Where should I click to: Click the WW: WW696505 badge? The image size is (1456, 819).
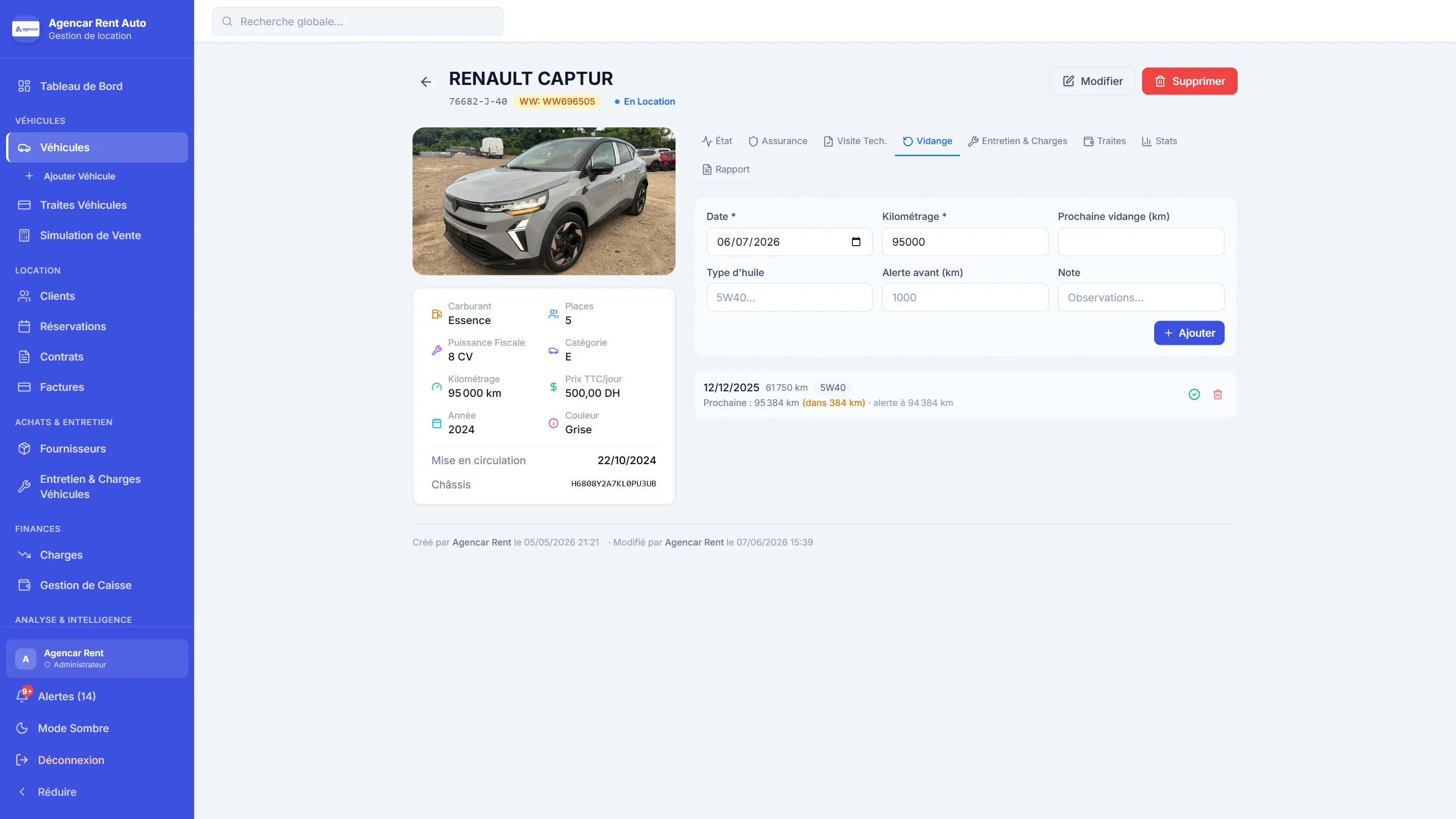[x=557, y=102]
